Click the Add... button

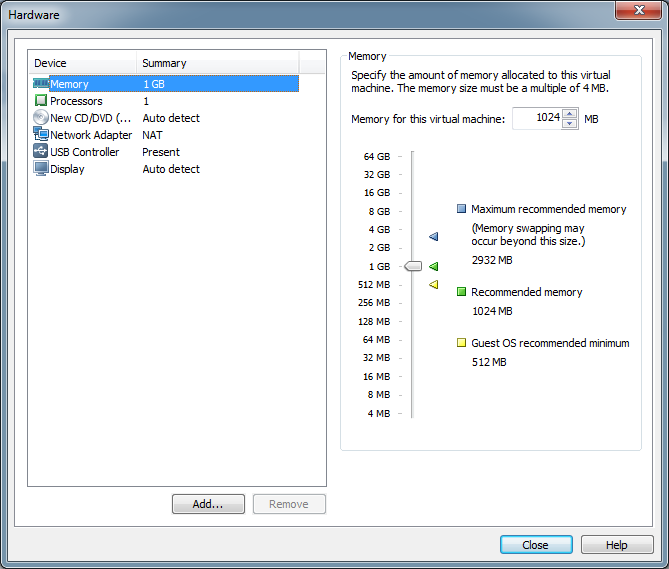click(x=208, y=504)
